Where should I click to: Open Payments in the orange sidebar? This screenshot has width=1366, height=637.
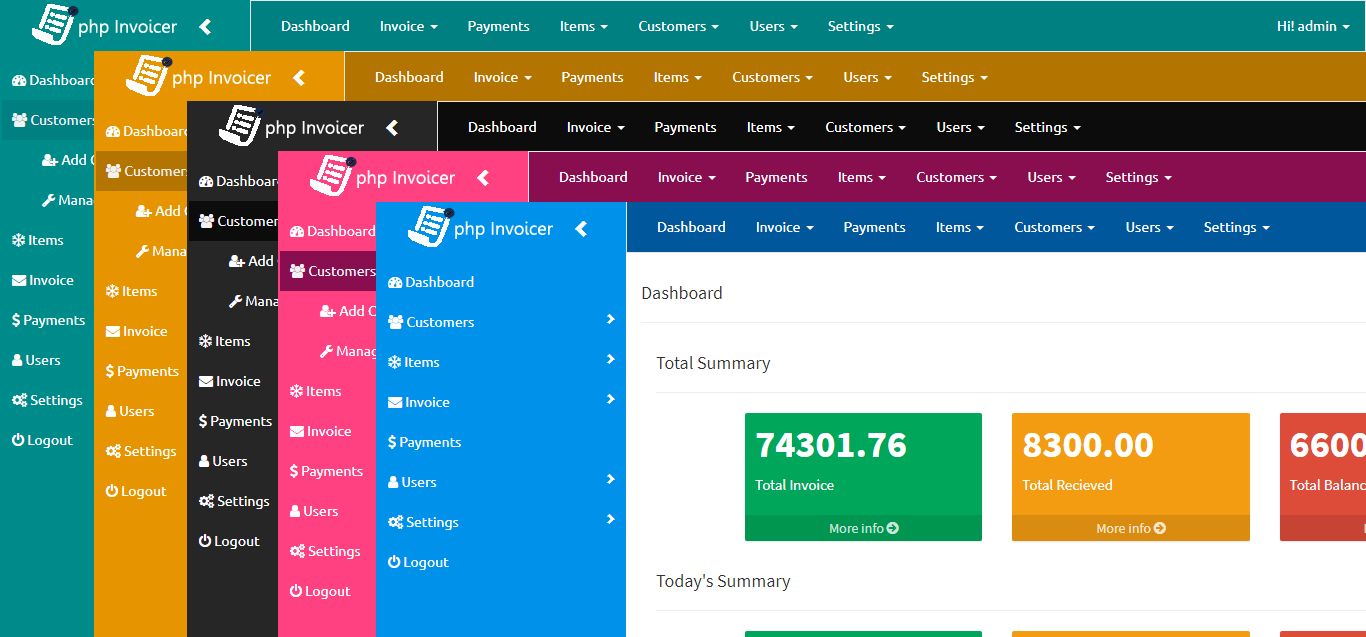point(141,371)
